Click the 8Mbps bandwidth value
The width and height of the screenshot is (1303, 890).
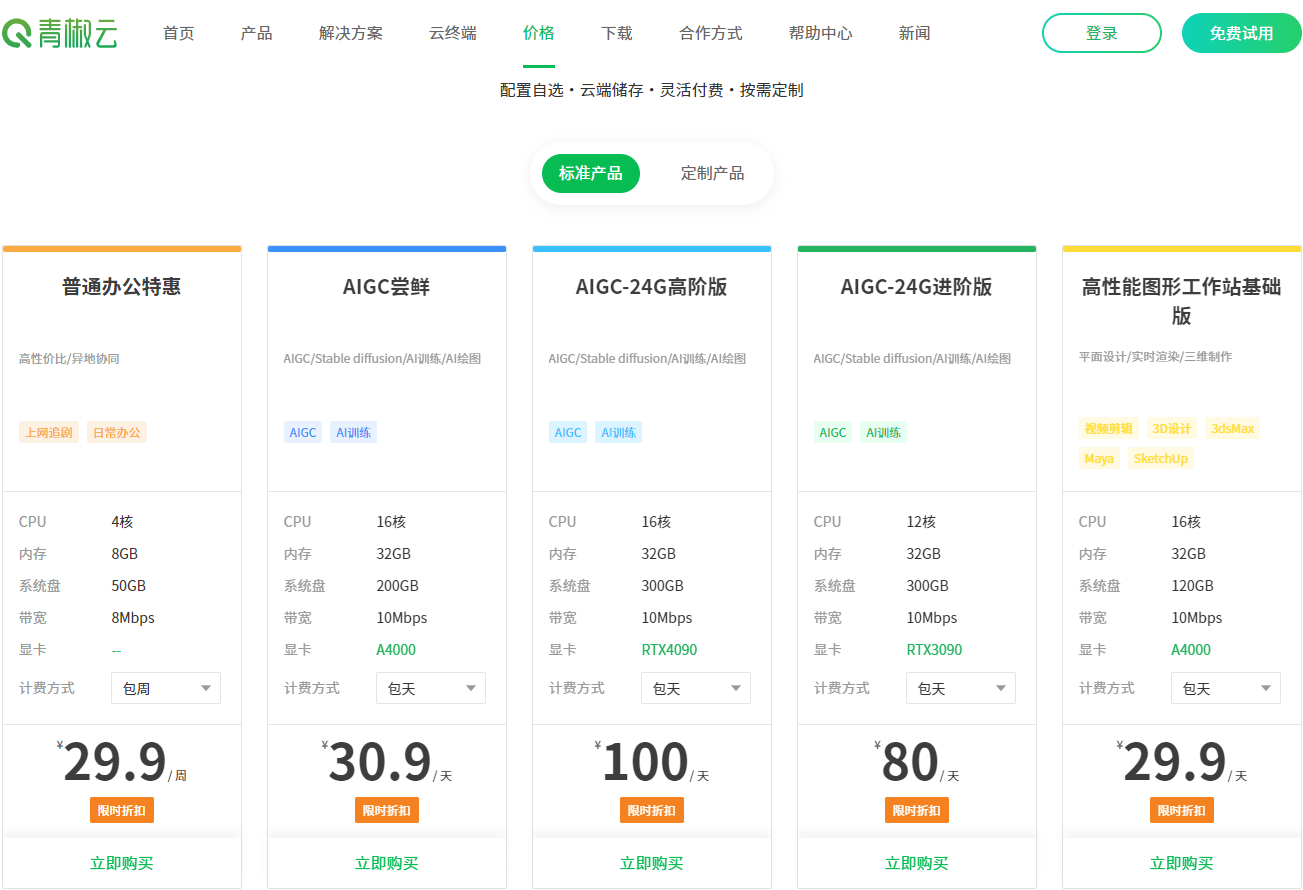click(133, 618)
